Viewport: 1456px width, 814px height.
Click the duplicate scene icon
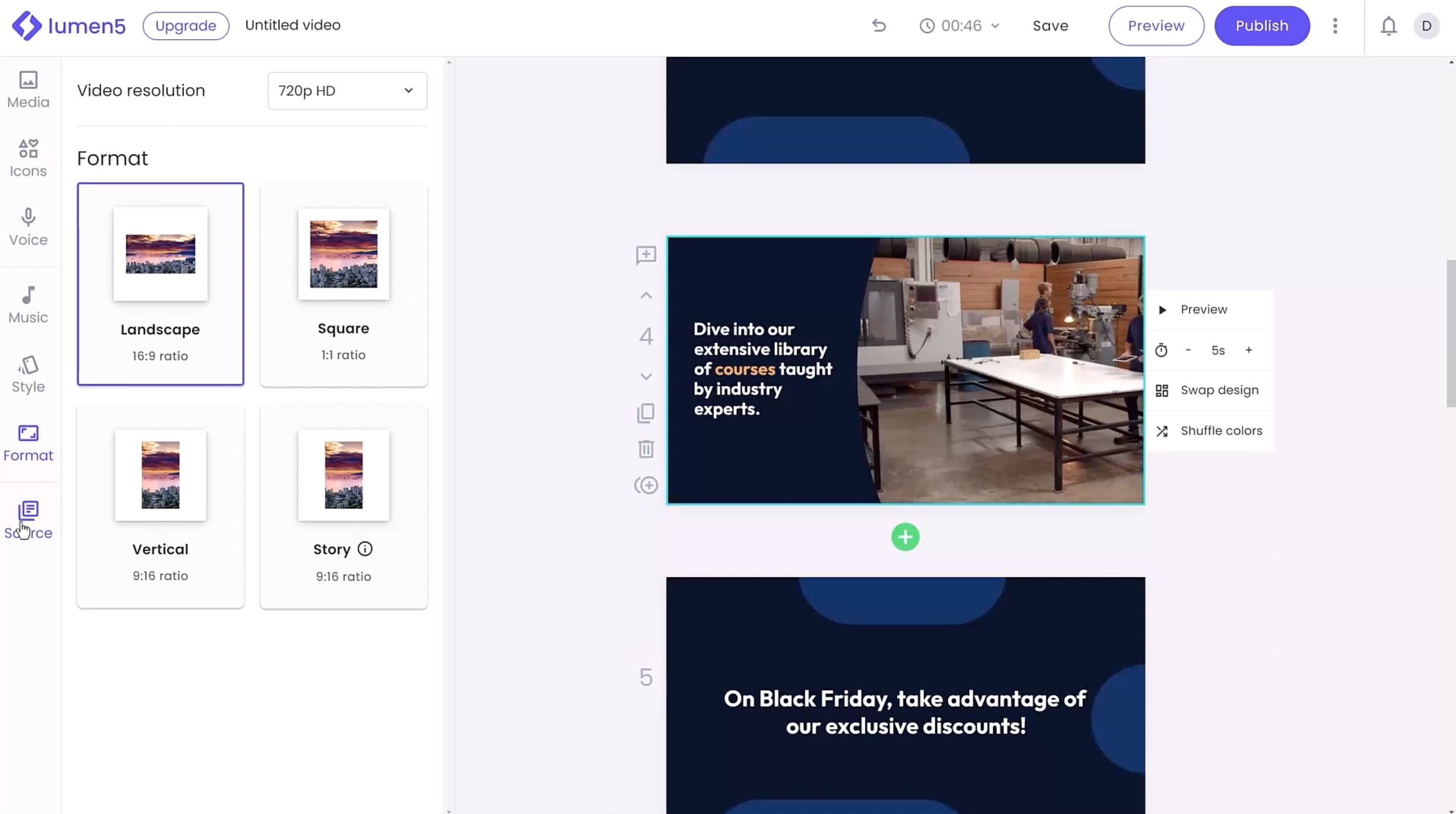646,413
